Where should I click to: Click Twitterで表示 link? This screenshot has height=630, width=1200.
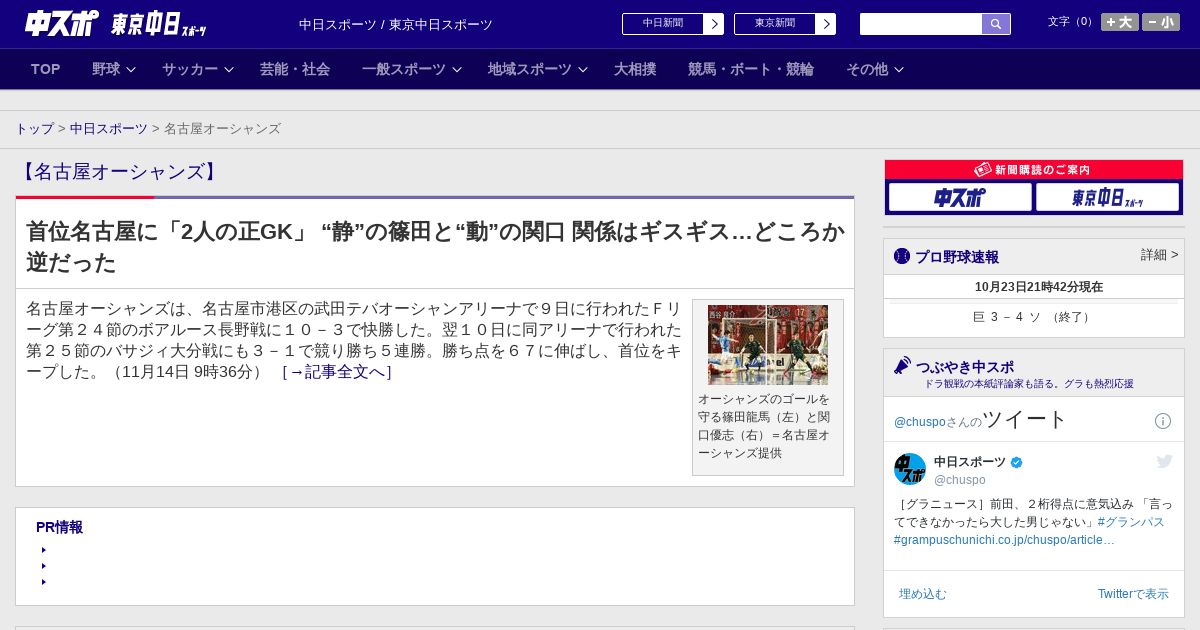[x=1133, y=594]
